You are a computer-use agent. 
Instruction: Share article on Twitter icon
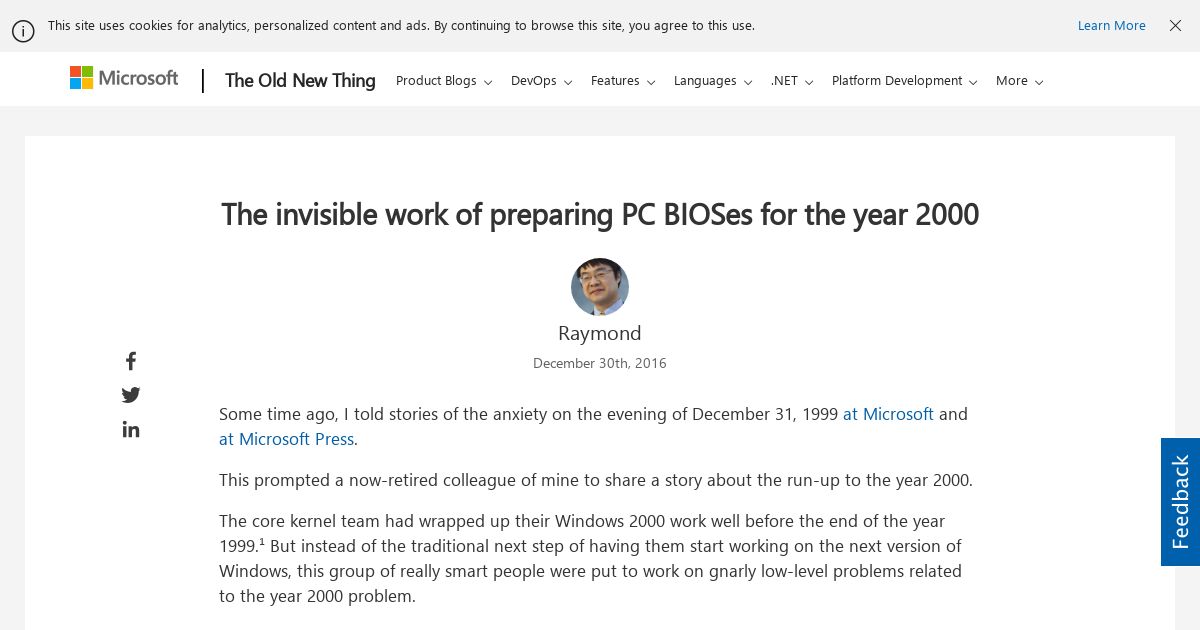click(131, 395)
